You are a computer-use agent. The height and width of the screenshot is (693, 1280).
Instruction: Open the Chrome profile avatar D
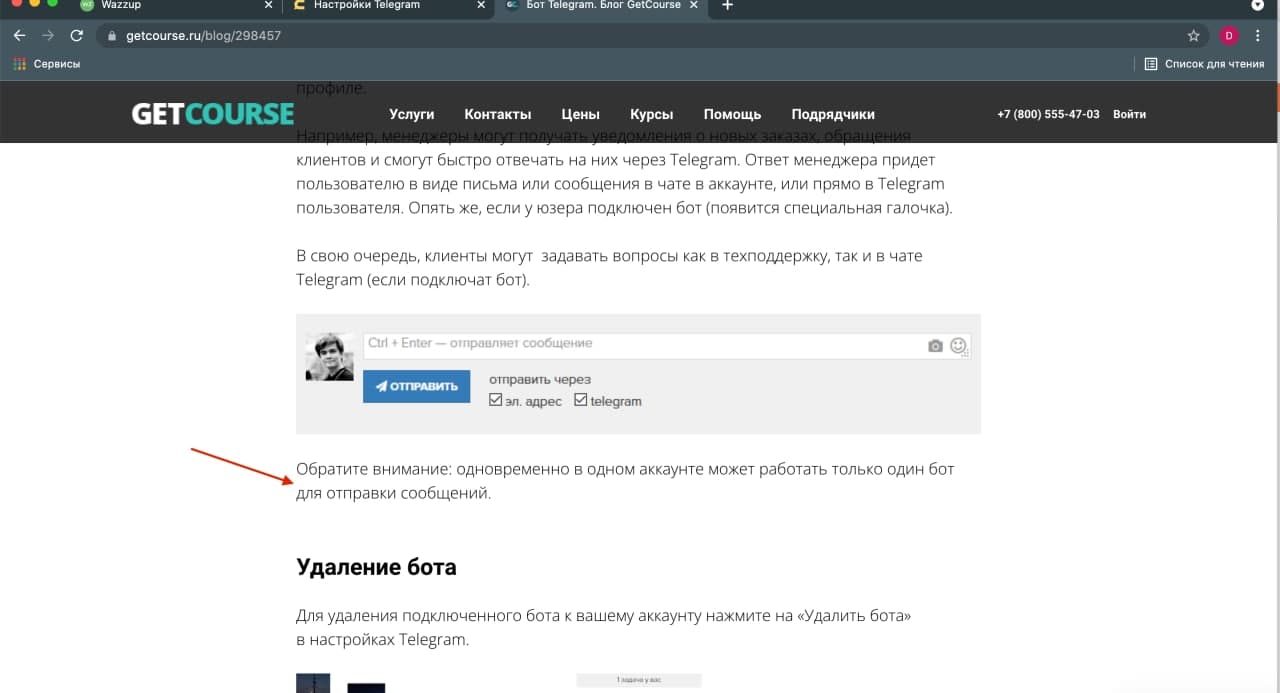(x=1229, y=35)
